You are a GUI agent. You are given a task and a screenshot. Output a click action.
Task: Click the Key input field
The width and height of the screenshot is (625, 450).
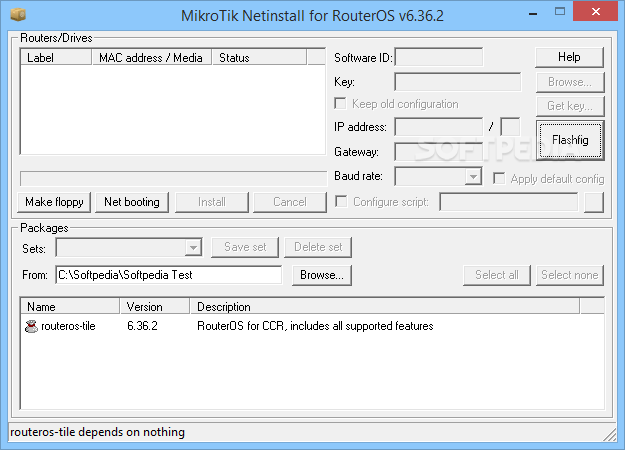pyautogui.click(x=458, y=82)
